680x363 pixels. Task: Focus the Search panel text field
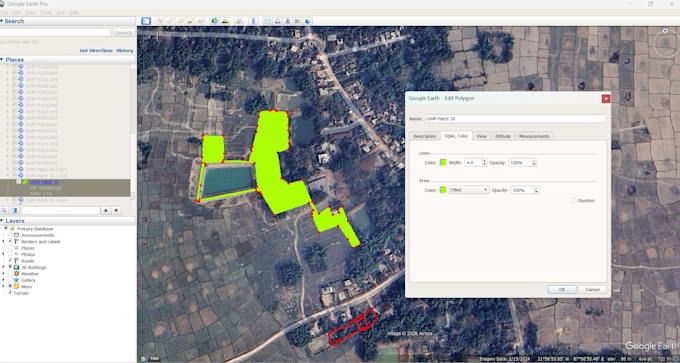(56, 33)
